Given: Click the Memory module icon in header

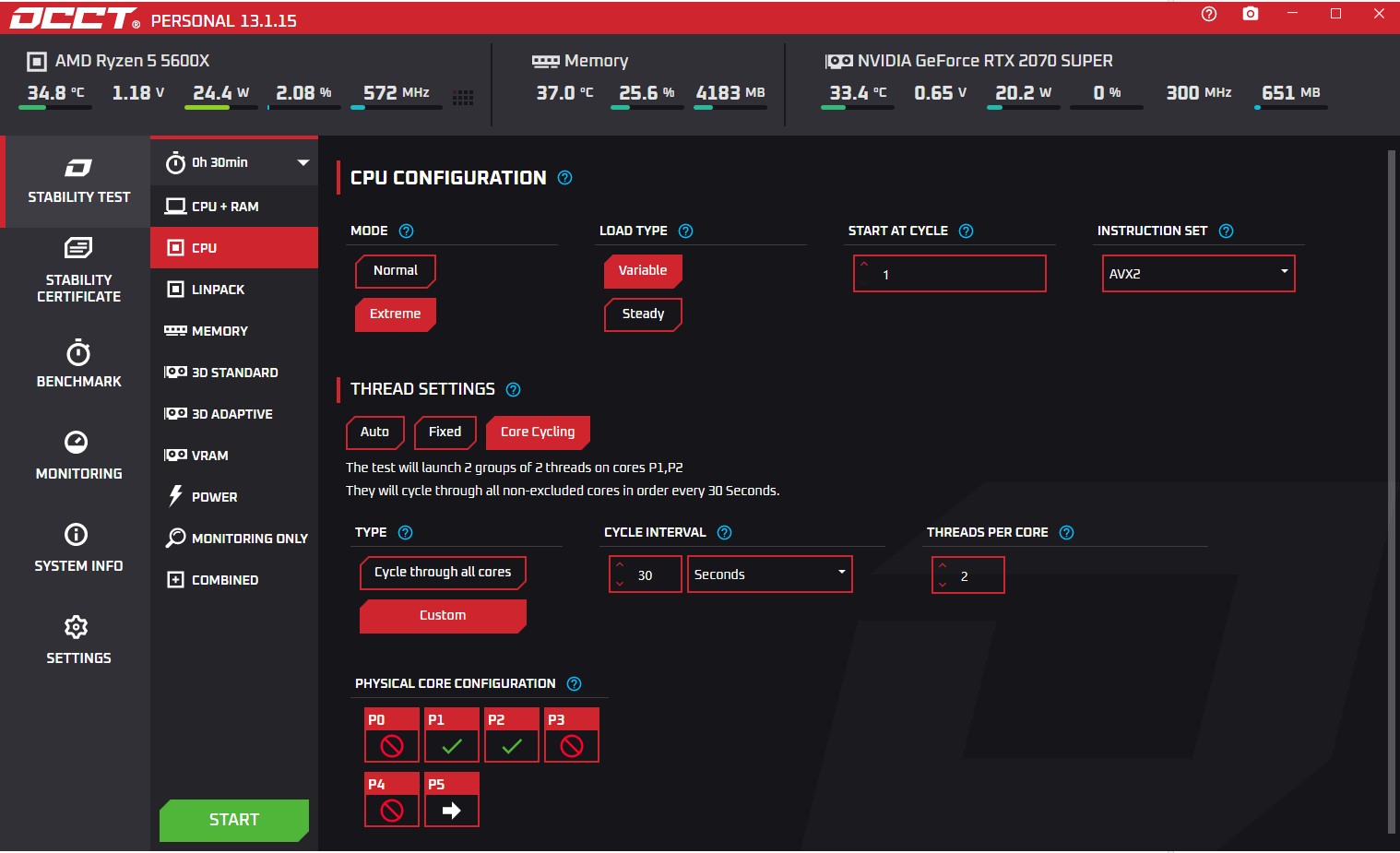Looking at the screenshot, I should [545, 62].
